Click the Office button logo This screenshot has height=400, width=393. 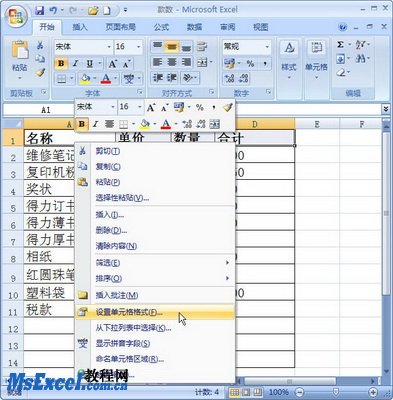pyautogui.click(x=16, y=17)
